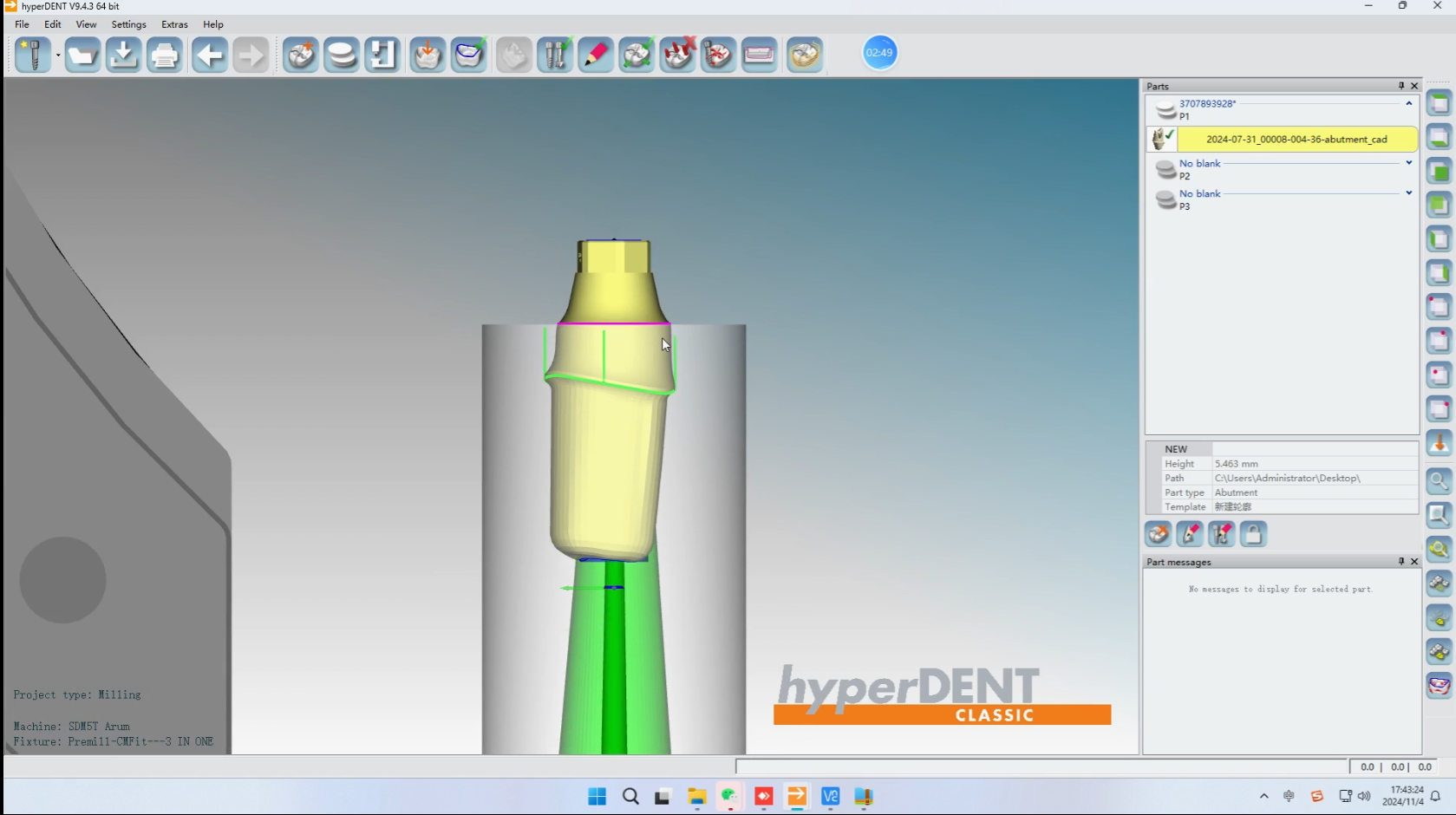Click the back arrow toolbar button
Viewport: 1456px width, 815px height.
pyautogui.click(x=209, y=55)
